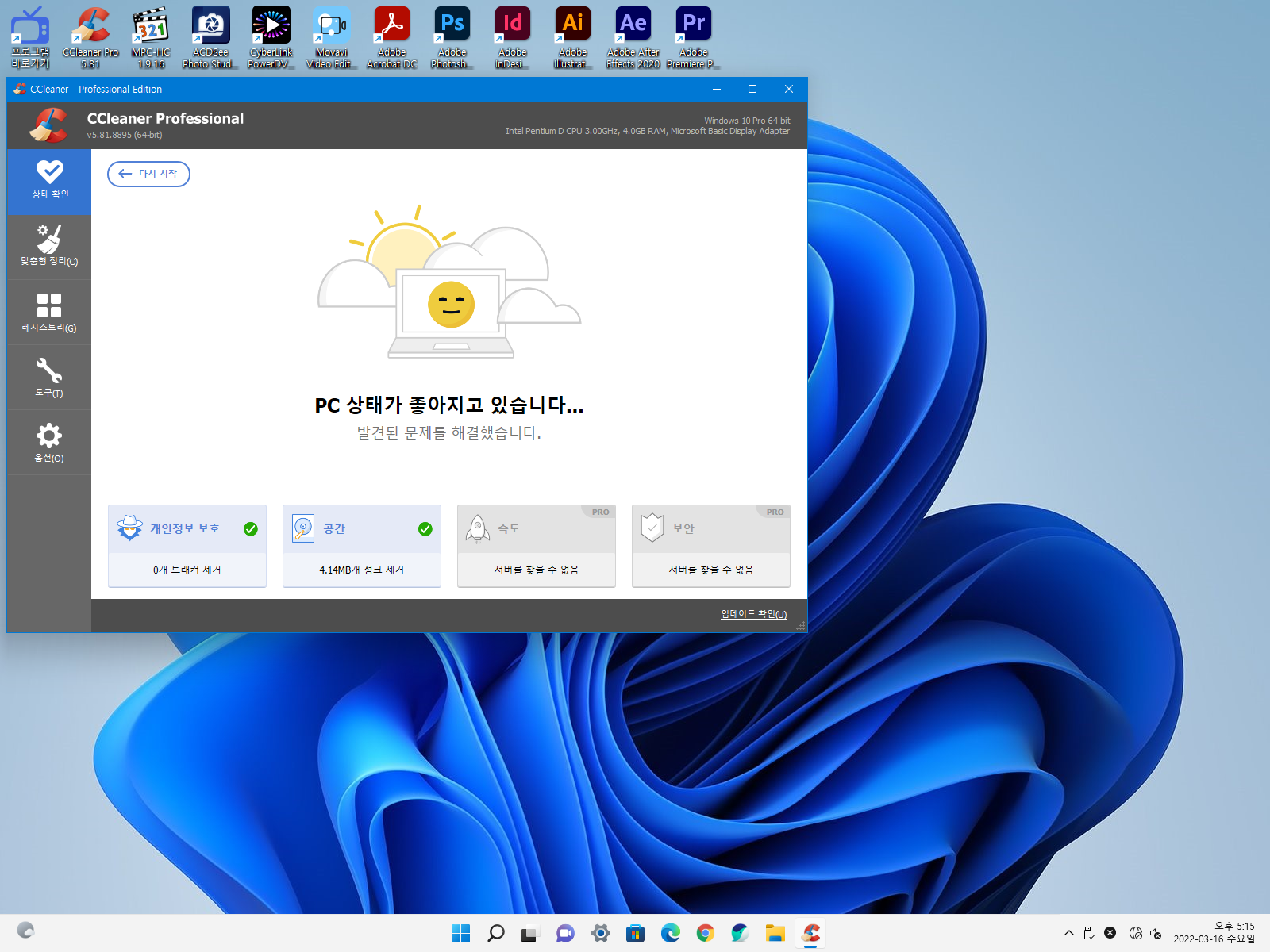Open Movavi Video Editor desktop shortcut

(x=332, y=37)
